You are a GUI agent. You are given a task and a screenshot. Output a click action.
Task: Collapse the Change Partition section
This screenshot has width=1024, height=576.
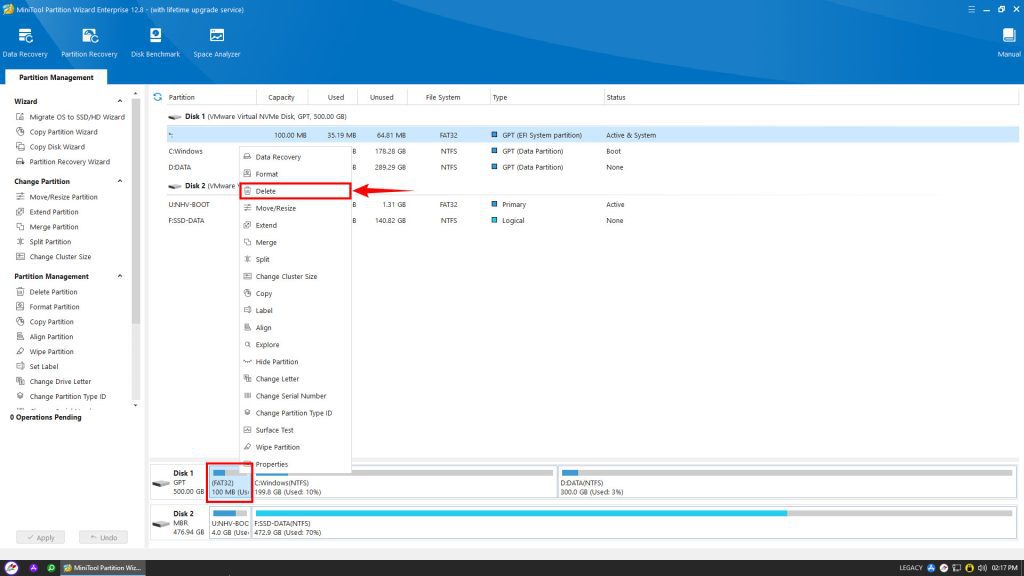point(120,181)
